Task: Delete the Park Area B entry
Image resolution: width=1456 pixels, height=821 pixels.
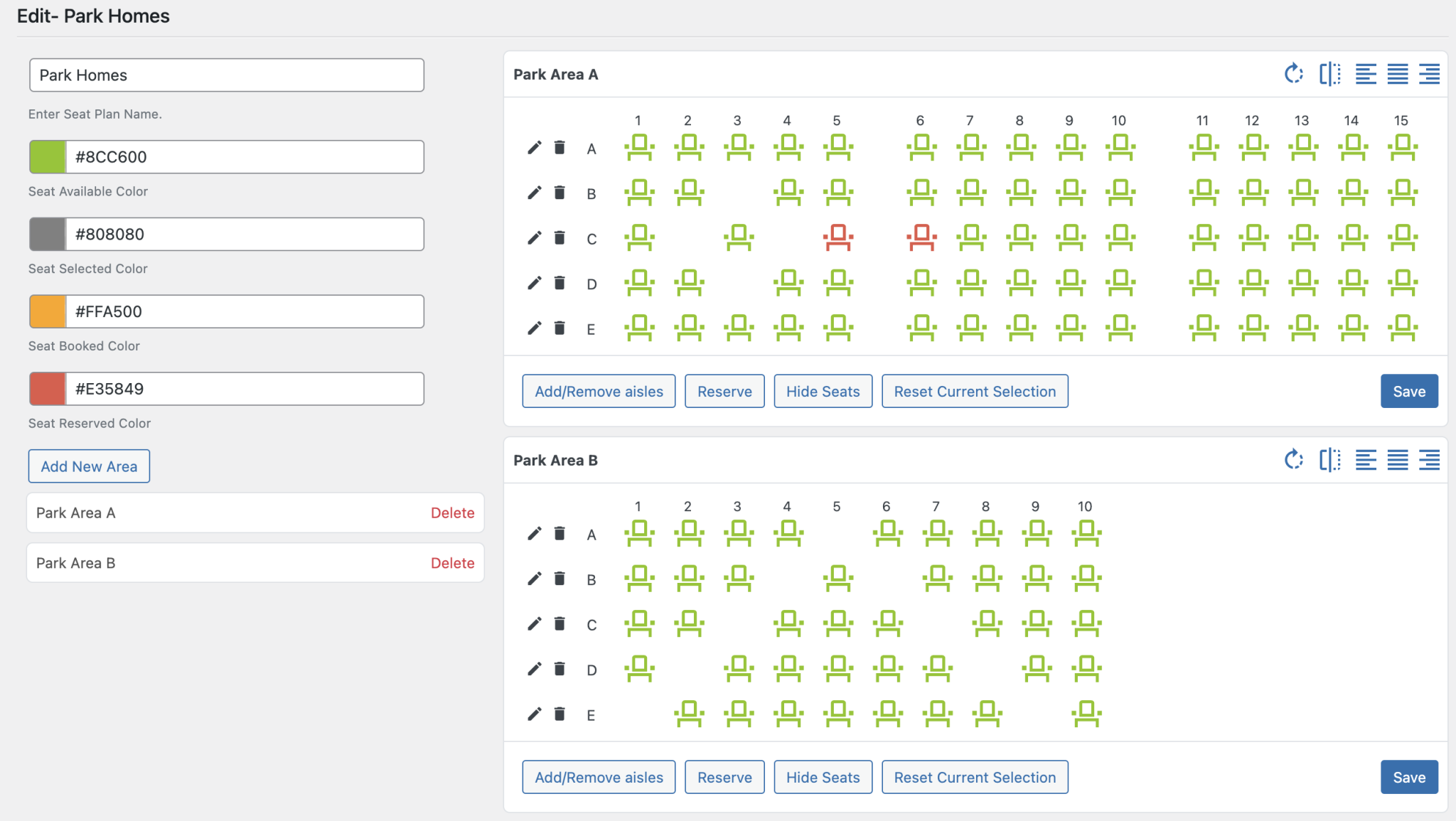Action: (x=453, y=562)
